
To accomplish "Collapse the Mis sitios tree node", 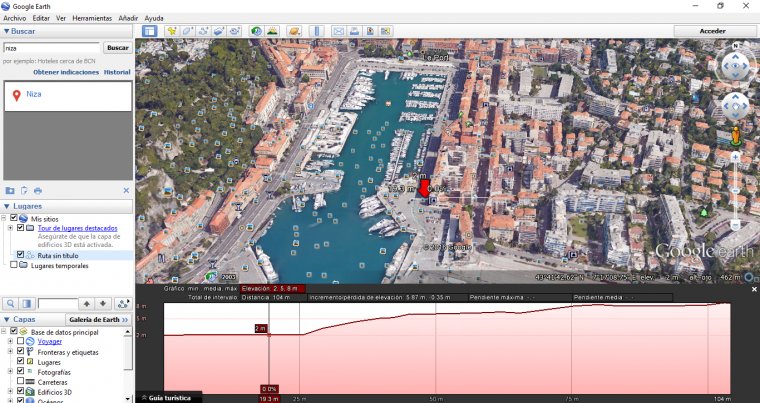I will click(x=4, y=219).
